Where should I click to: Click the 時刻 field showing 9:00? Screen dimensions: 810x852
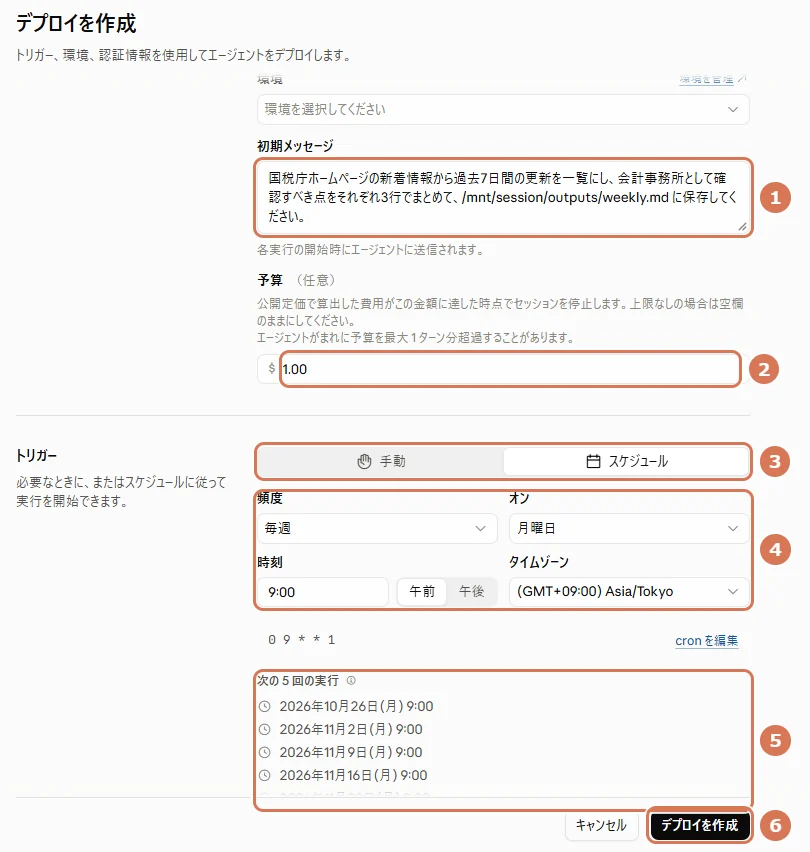[x=323, y=592]
